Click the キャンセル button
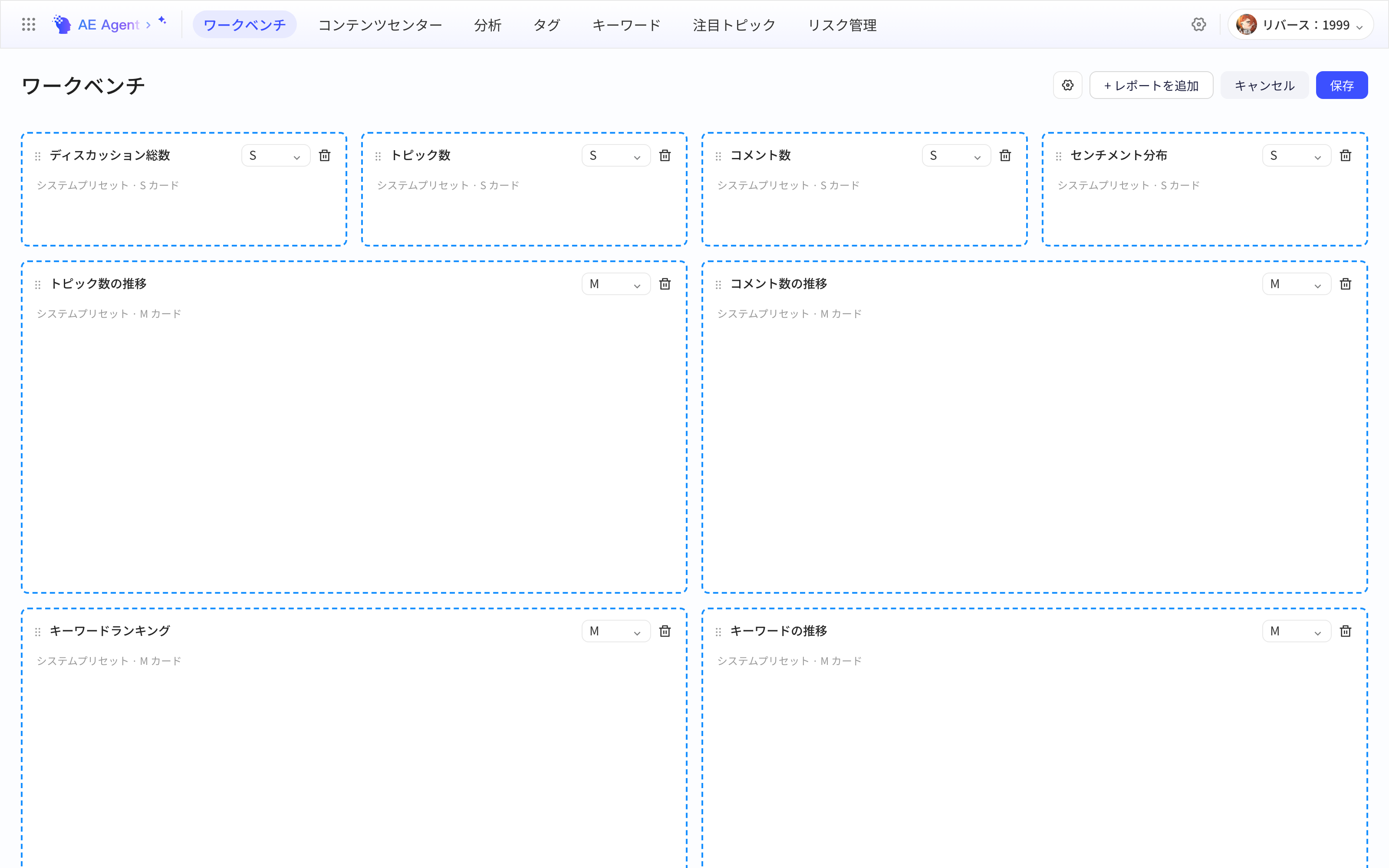 point(1264,85)
